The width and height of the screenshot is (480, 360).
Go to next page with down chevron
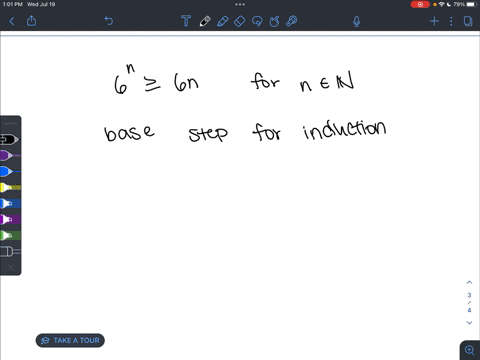(x=469, y=323)
